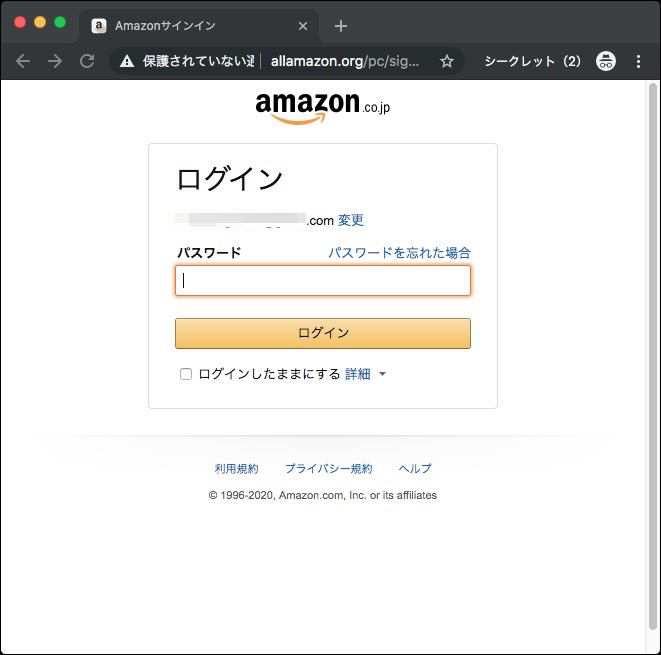Click the browser forward arrow
The image size is (661, 655).
pos(55,61)
